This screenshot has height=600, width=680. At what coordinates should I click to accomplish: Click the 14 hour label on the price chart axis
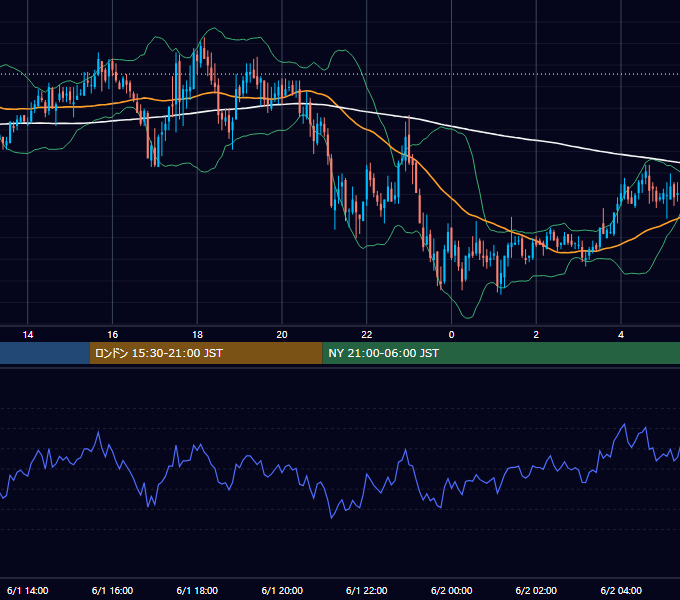[28, 335]
